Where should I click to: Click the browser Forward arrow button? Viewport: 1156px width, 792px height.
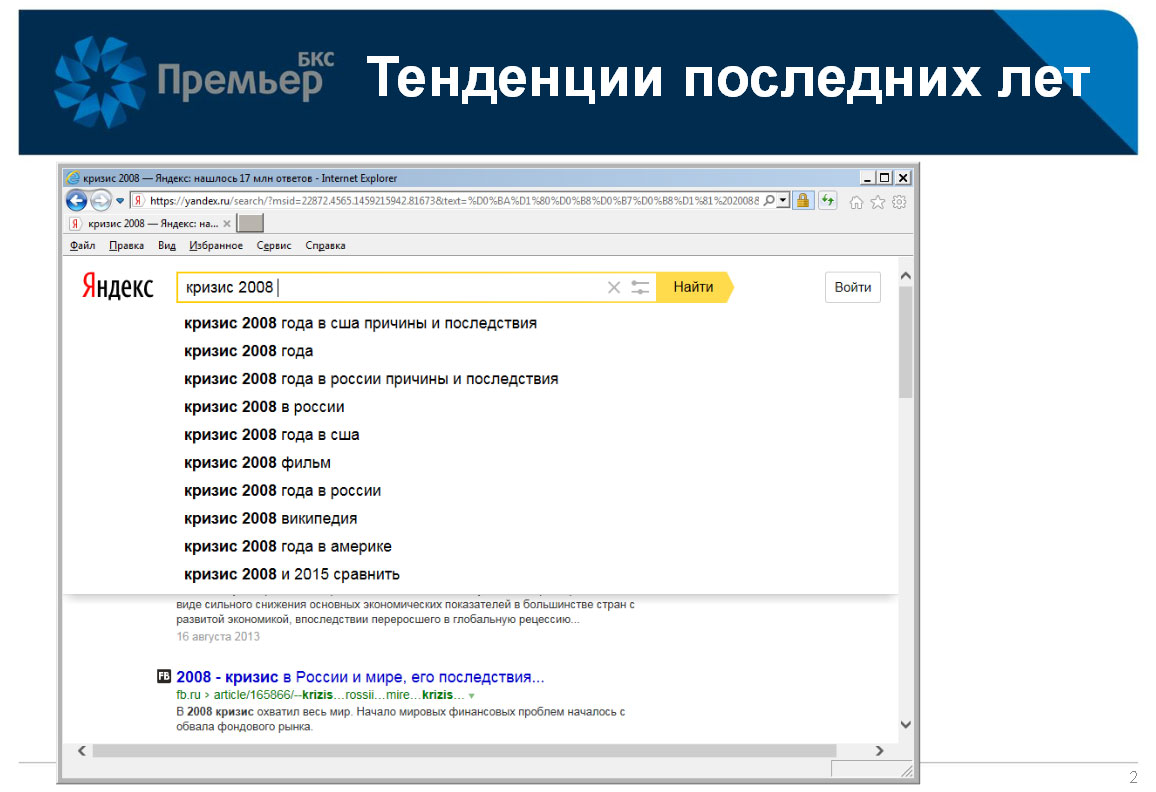tap(101, 201)
